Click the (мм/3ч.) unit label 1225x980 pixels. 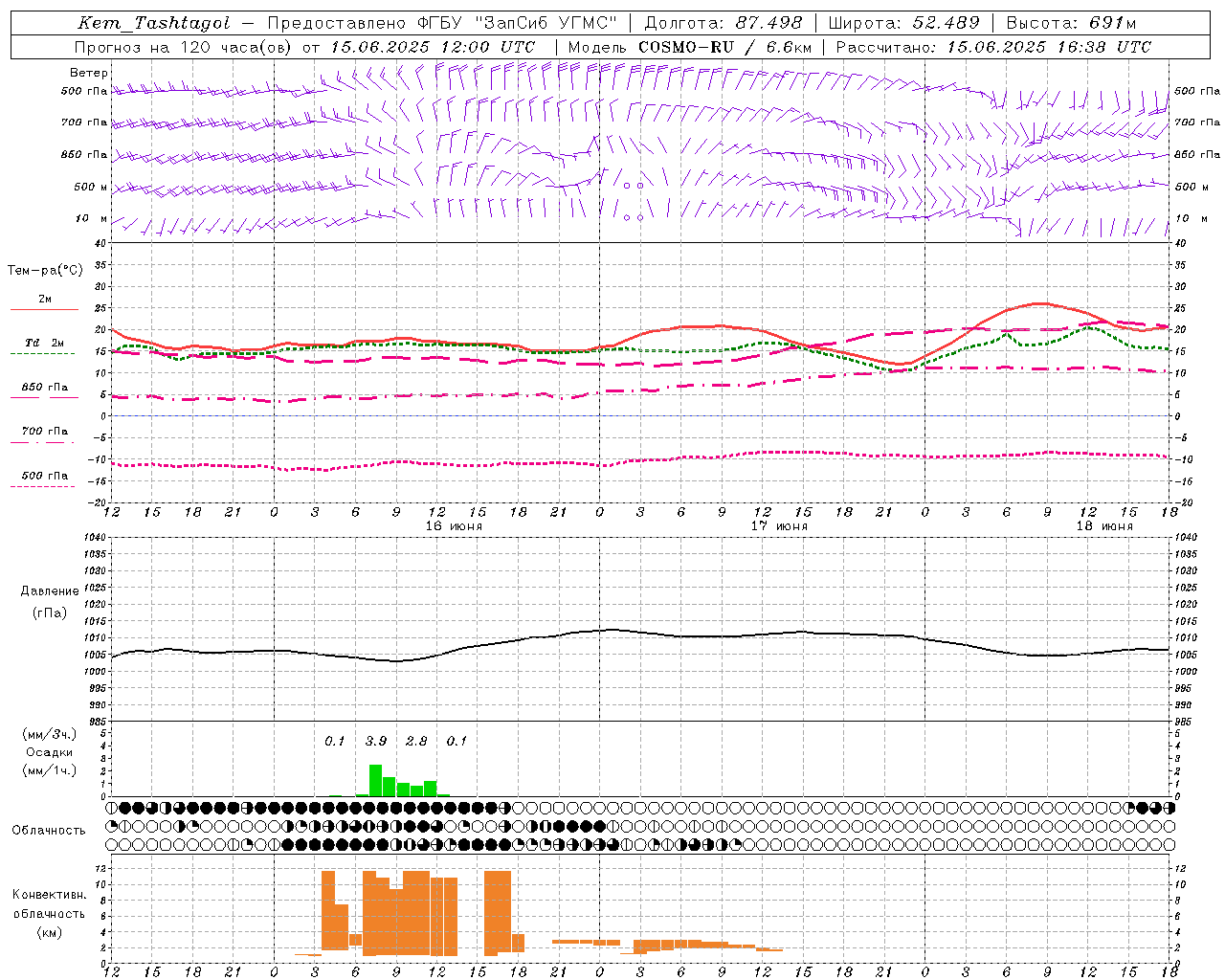[x=49, y=734]
